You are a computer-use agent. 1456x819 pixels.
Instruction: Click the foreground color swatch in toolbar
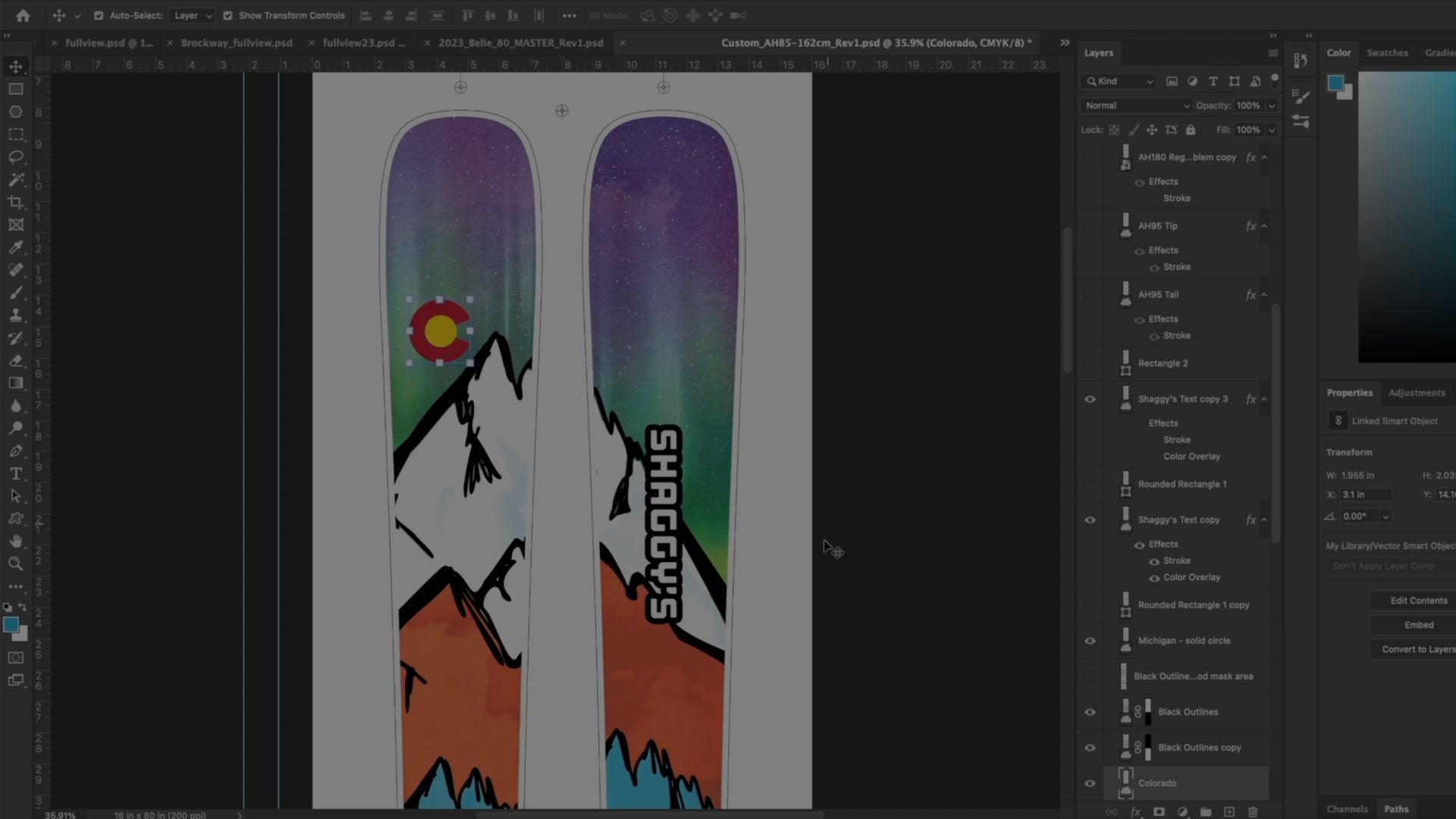coord(11,624)
